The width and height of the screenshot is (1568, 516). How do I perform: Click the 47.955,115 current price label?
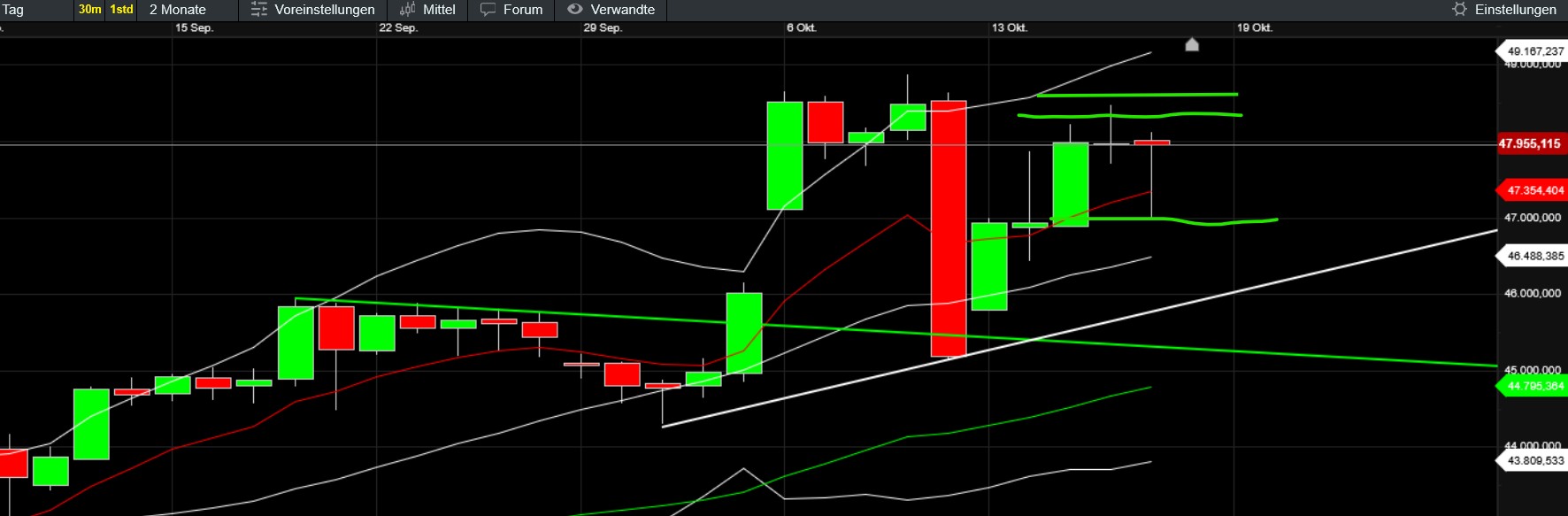point(1530,143)
